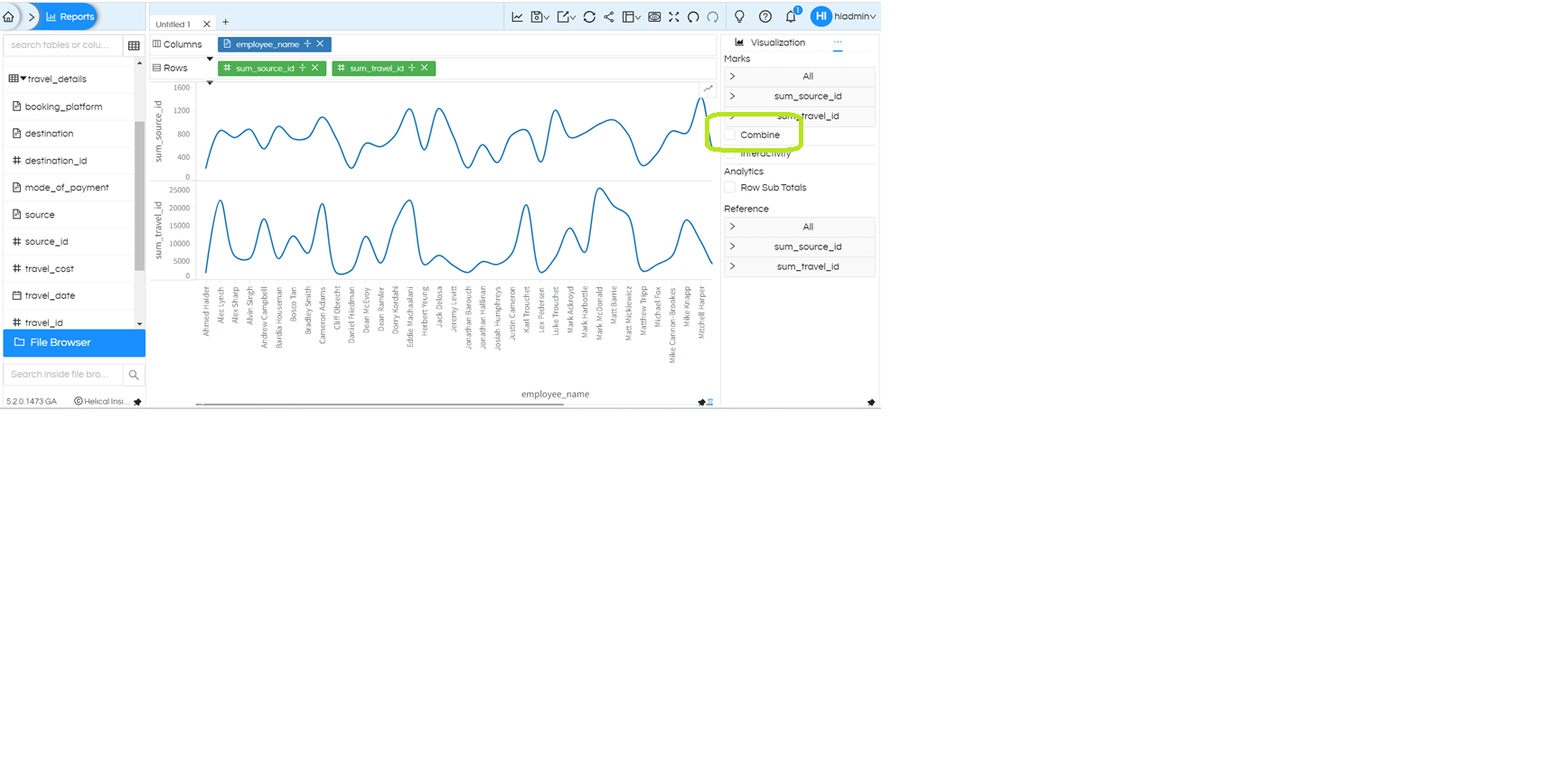Click move handle on sum_travel_id pill

point(412,68)
